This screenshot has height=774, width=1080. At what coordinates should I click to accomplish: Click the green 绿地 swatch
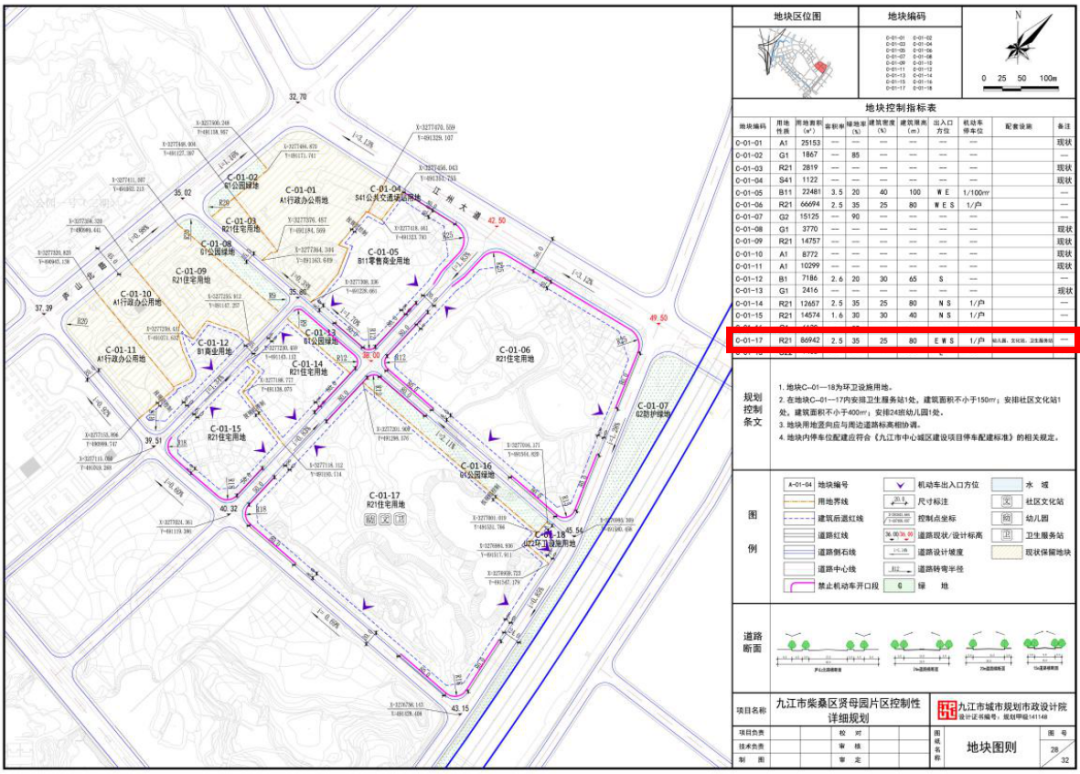click(900, 586)
